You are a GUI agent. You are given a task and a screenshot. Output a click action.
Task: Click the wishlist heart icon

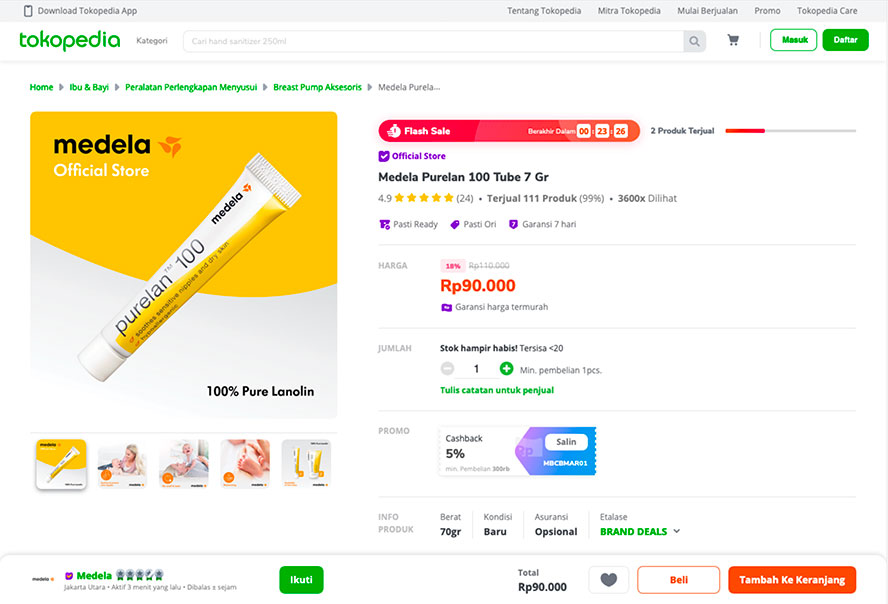pyautogui.click(x=608, y=580)
